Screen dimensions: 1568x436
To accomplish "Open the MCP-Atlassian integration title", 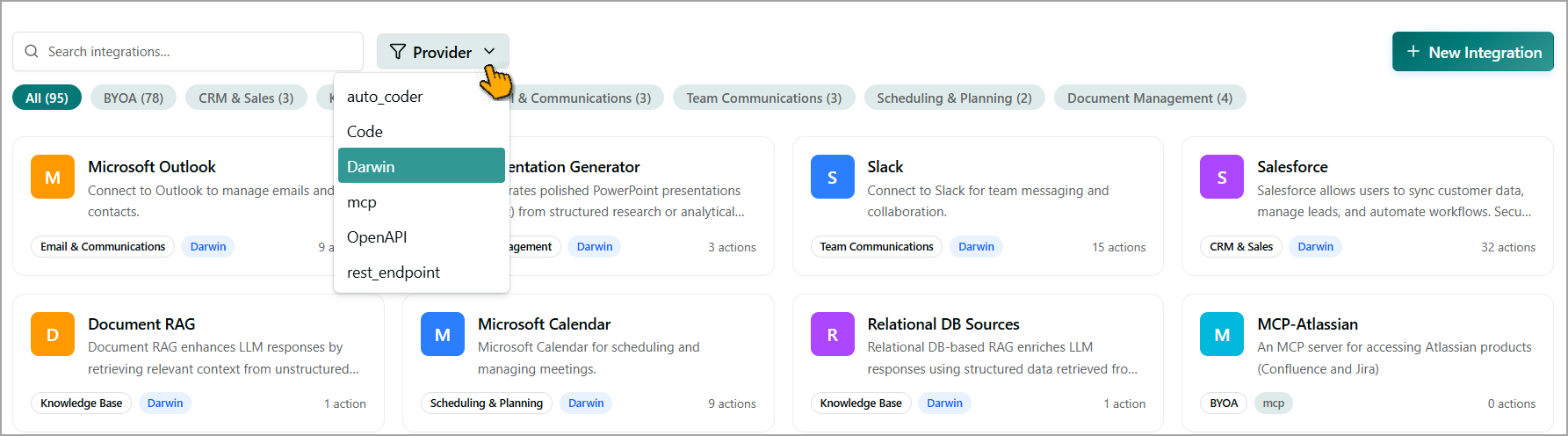I will click(1307, 324).
